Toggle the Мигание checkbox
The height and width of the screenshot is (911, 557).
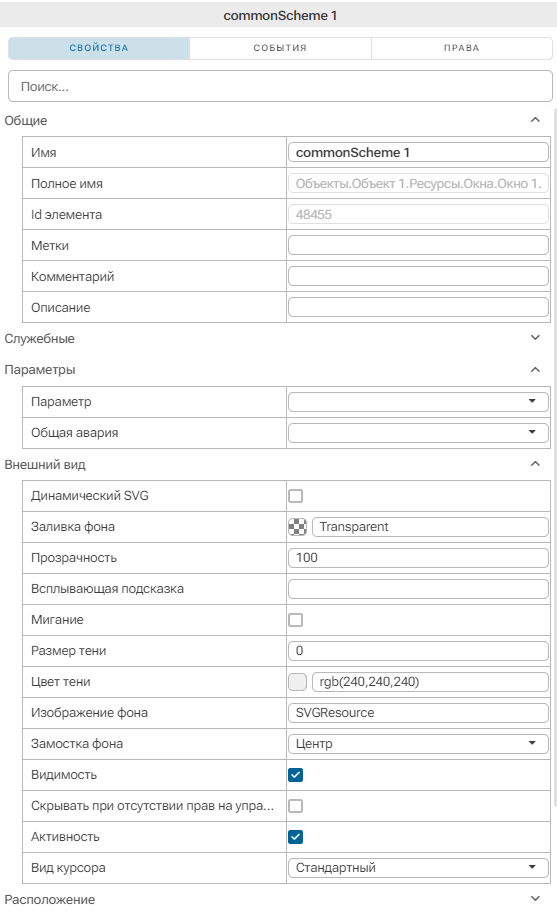296,620
